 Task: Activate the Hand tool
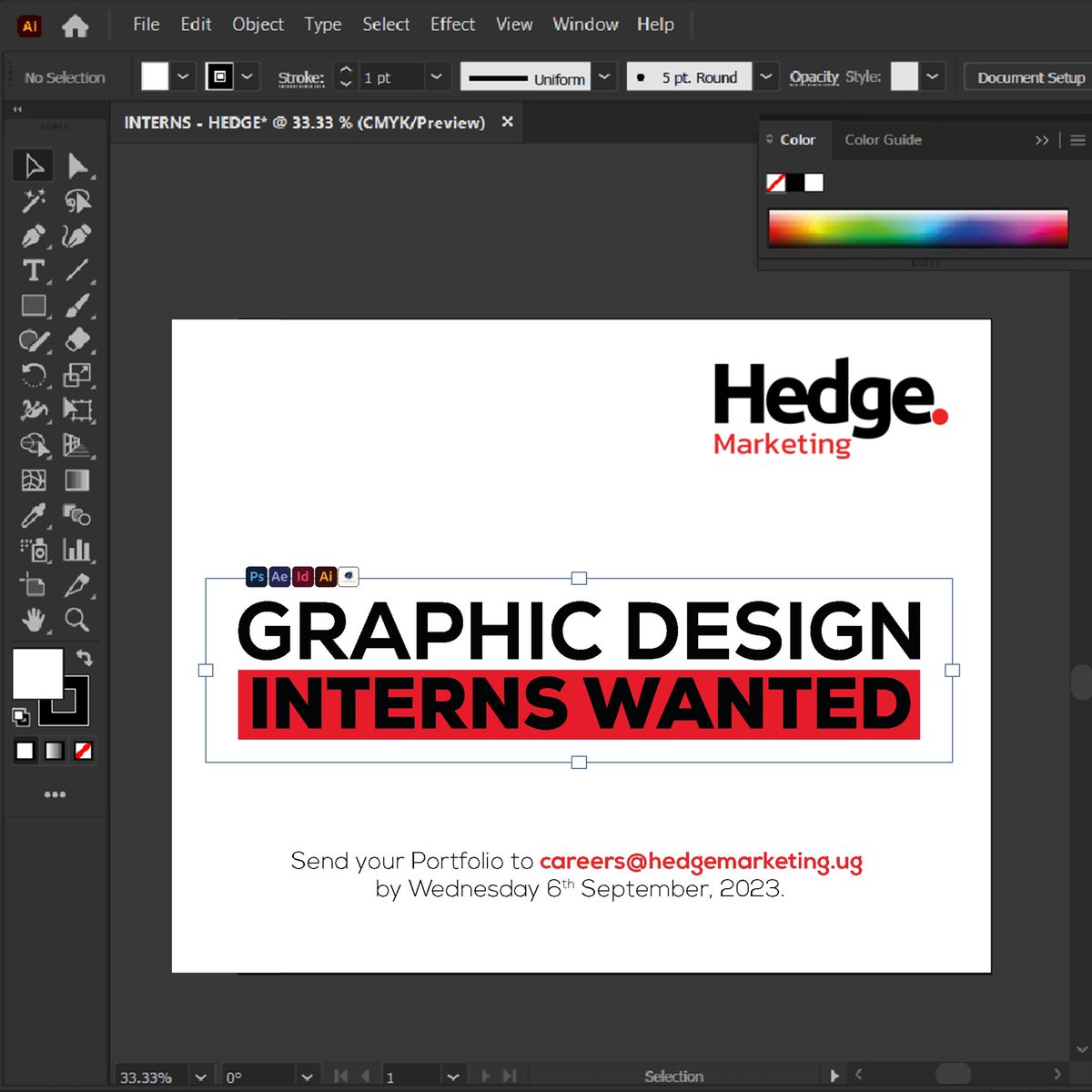[34, 621]
